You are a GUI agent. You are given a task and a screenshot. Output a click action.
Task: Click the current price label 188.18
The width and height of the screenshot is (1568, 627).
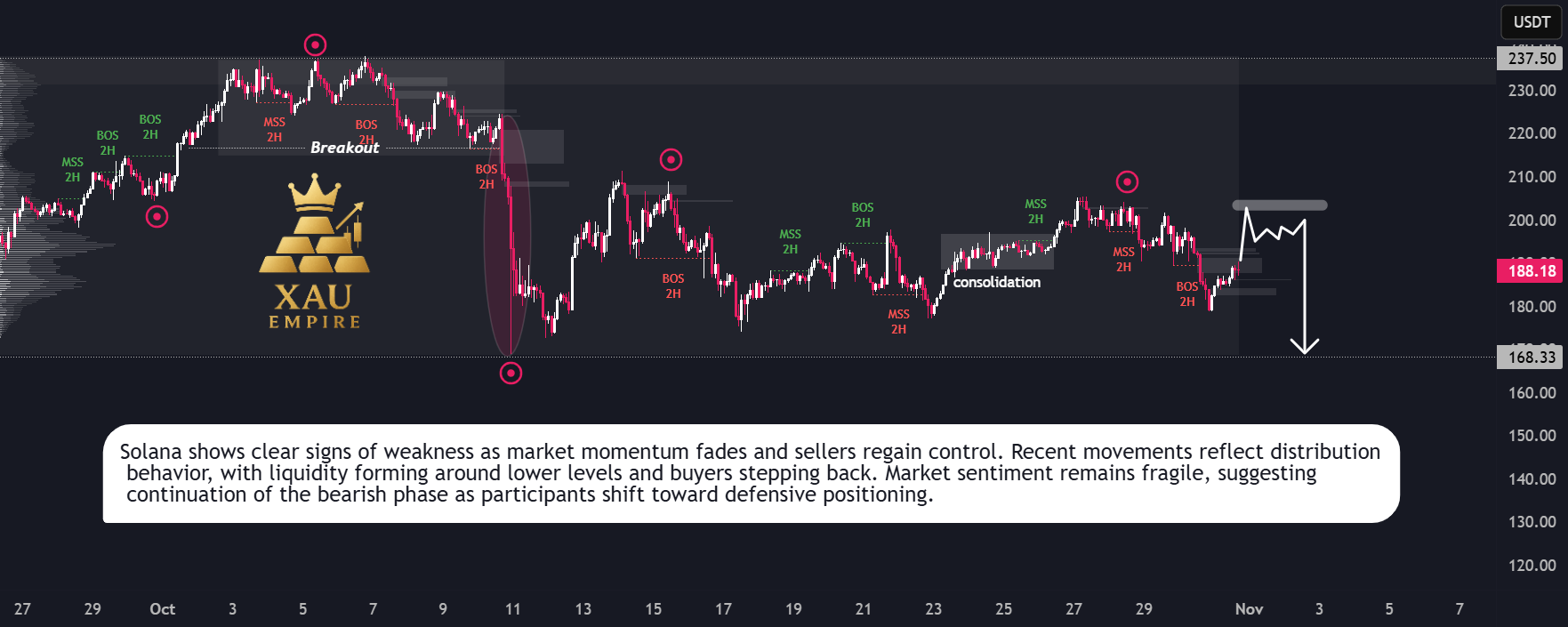click(x=1532, y=271)
